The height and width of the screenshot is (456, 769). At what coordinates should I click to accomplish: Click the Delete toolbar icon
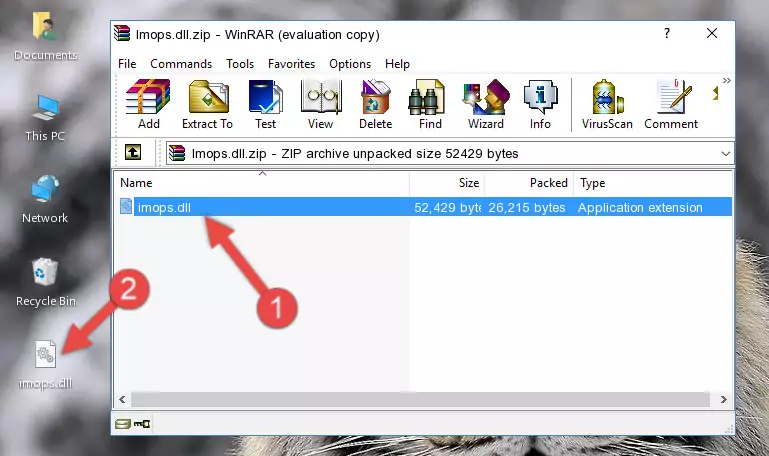pos(375,104)
